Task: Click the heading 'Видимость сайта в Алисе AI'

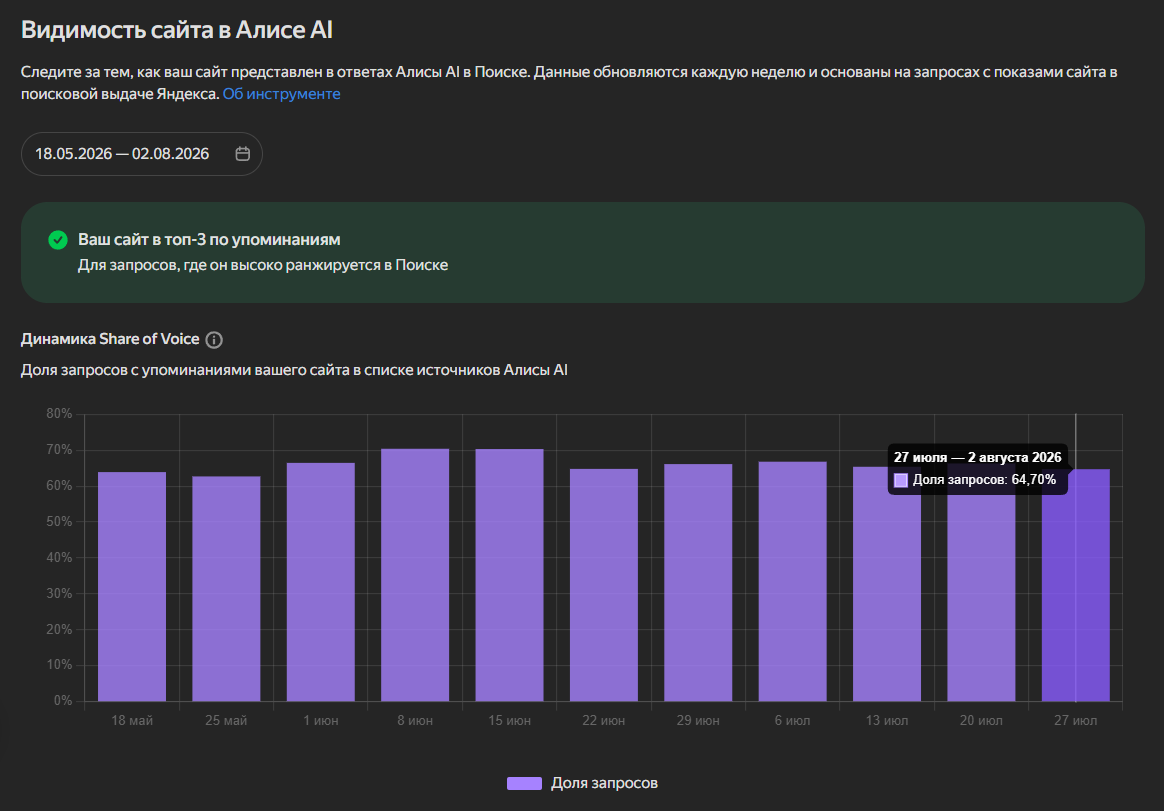Action: (x=177, y=30)
